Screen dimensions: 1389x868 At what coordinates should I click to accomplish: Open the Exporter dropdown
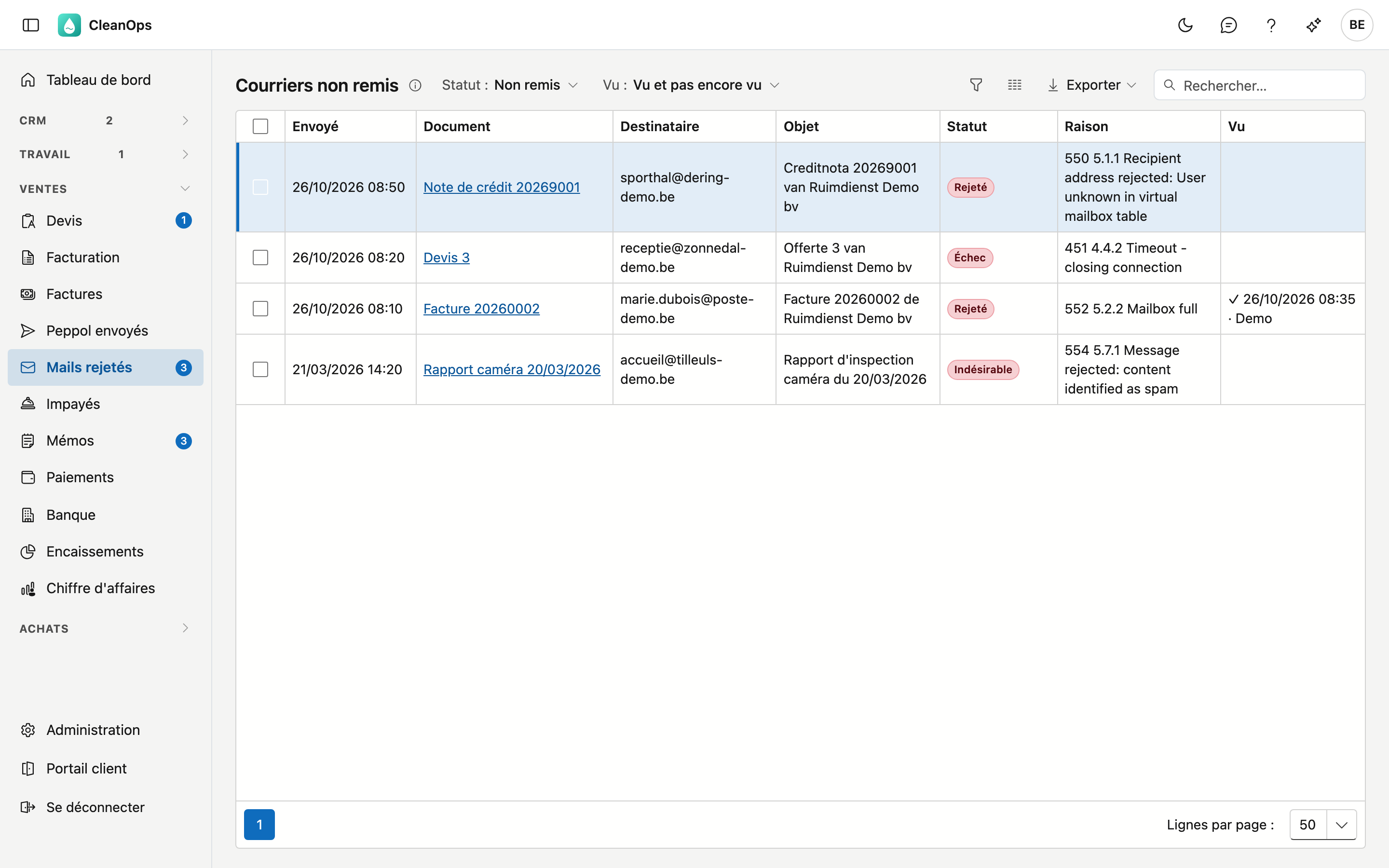tap(1092, 85)
